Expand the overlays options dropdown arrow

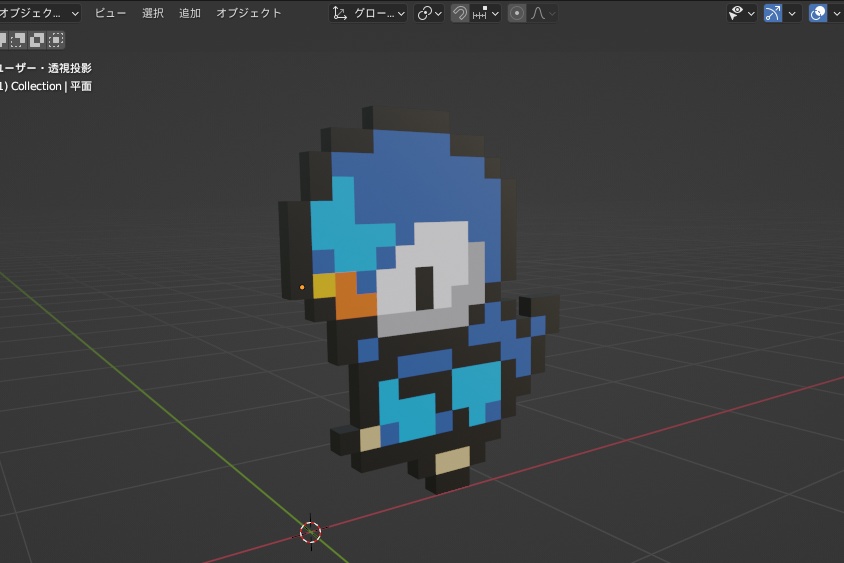tap(836, 13)
